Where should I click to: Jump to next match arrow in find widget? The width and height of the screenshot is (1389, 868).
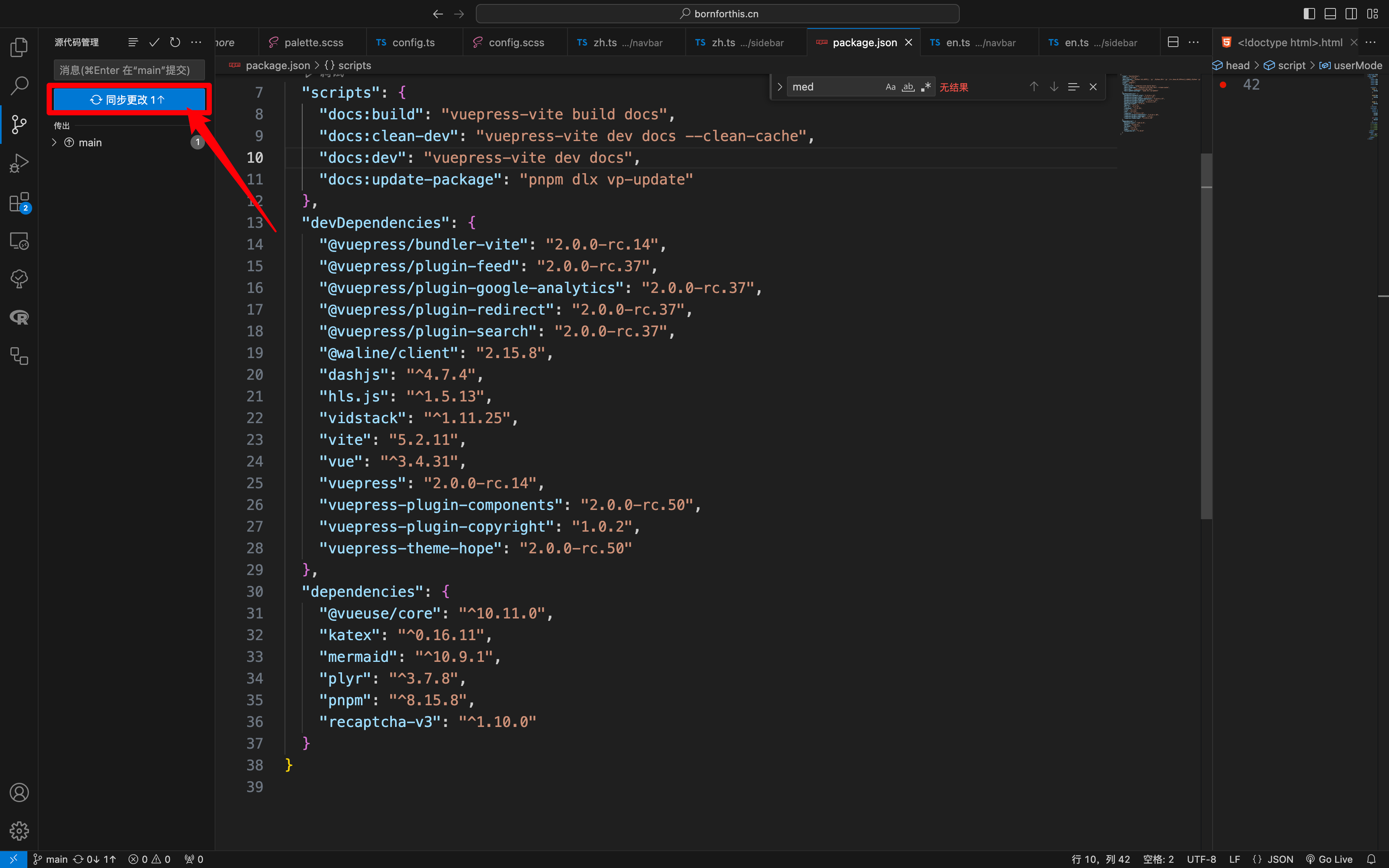1054,87
